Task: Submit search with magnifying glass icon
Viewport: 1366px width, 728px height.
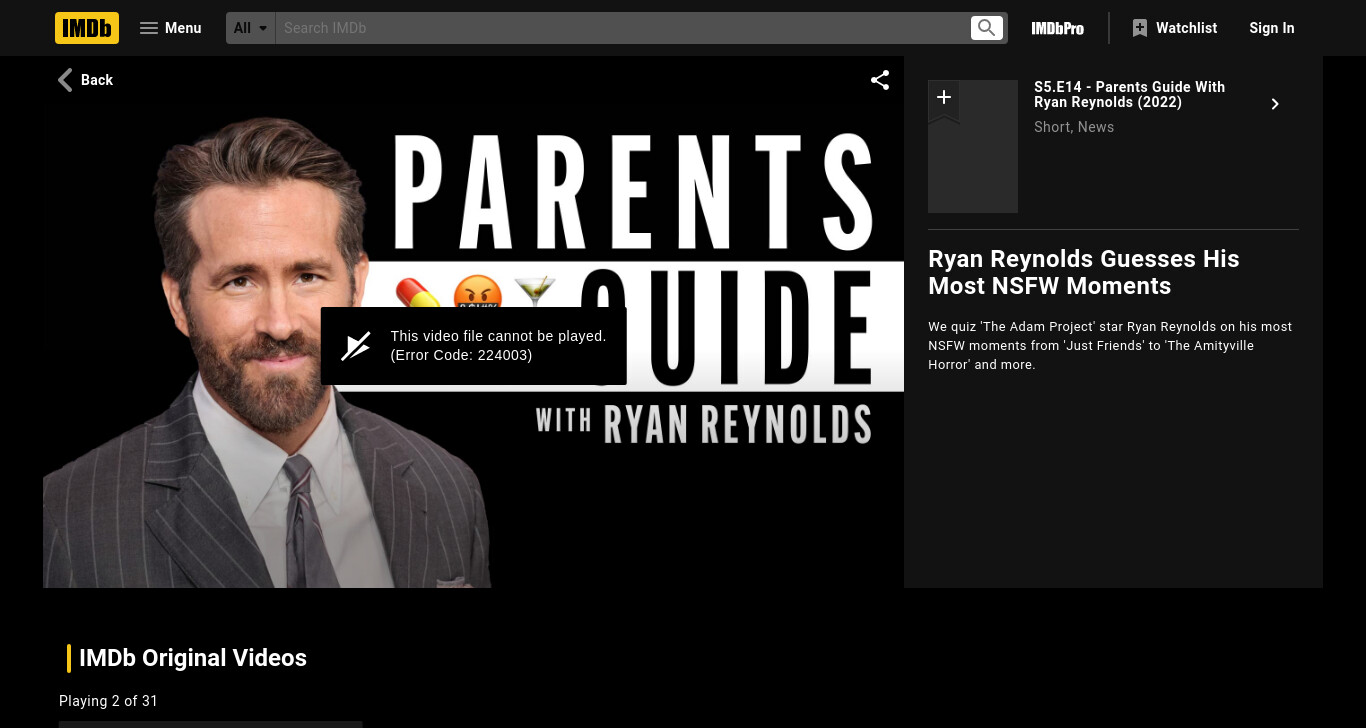Action: click(x=987, y=28)
